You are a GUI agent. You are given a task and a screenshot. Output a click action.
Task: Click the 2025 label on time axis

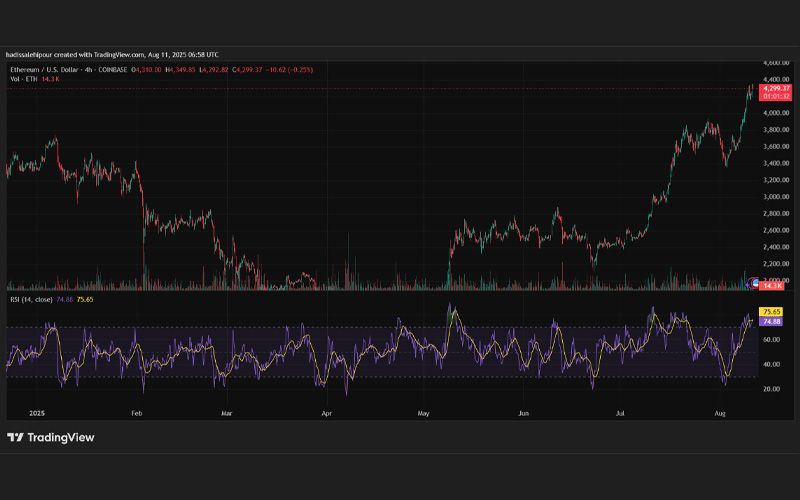tap(37, 413)
